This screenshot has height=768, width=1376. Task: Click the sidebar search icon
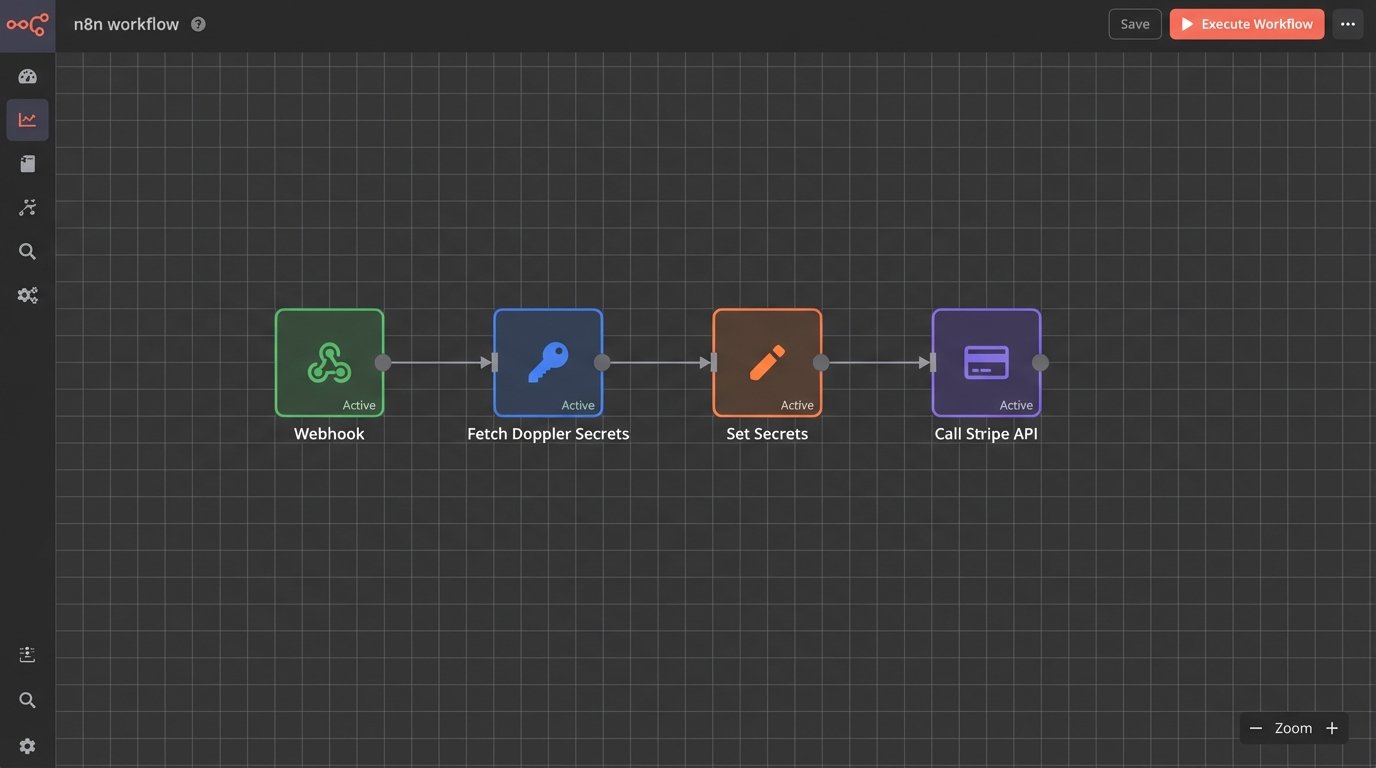tap(27, 251)
